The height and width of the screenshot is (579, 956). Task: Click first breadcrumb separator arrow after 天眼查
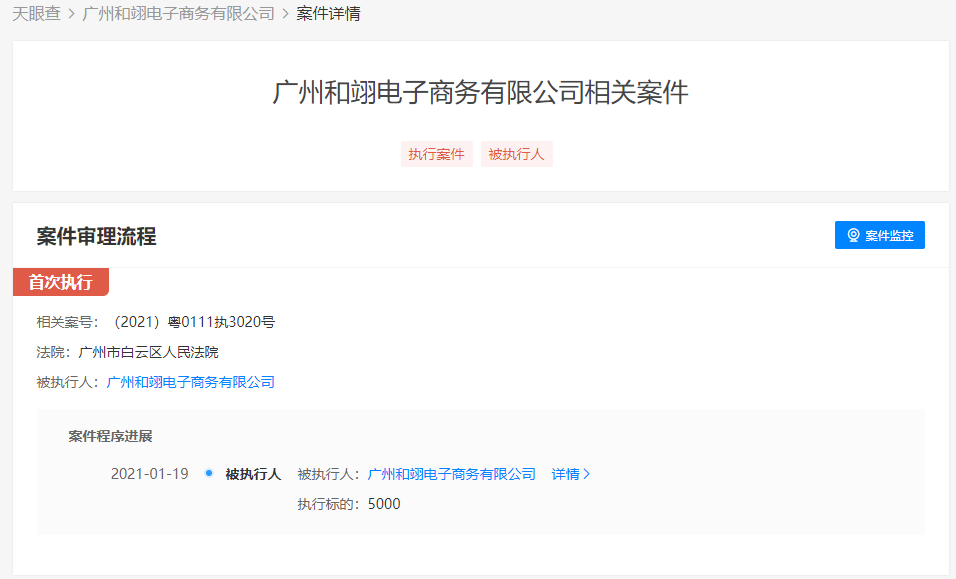point(71,13)
